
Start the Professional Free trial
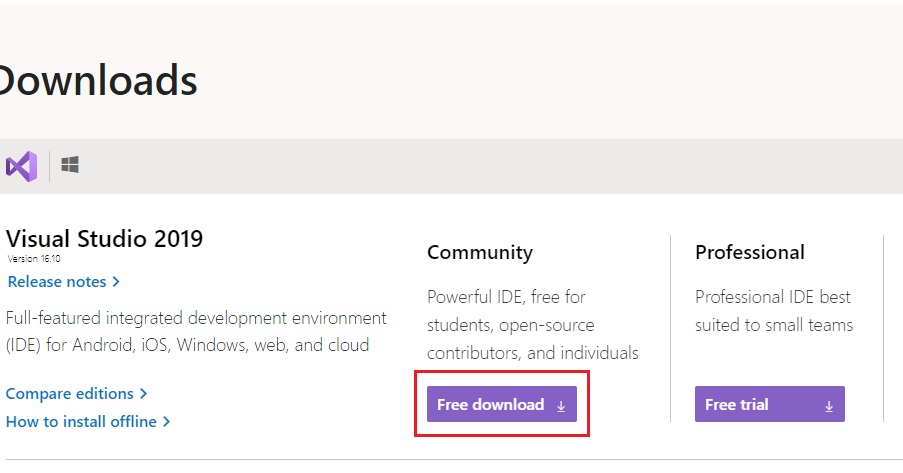769,404
